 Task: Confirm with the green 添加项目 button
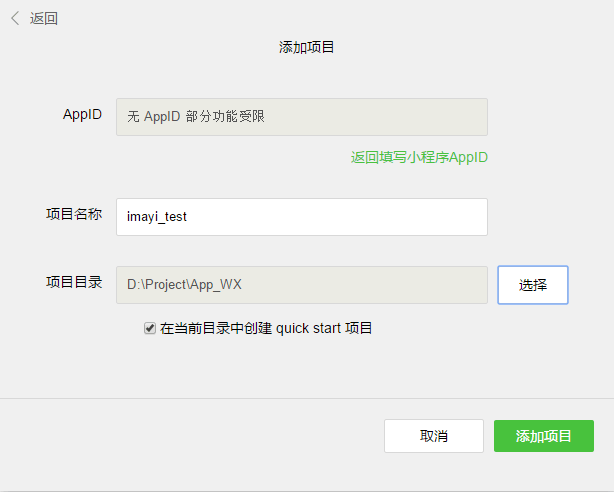[x=543, y=436]
